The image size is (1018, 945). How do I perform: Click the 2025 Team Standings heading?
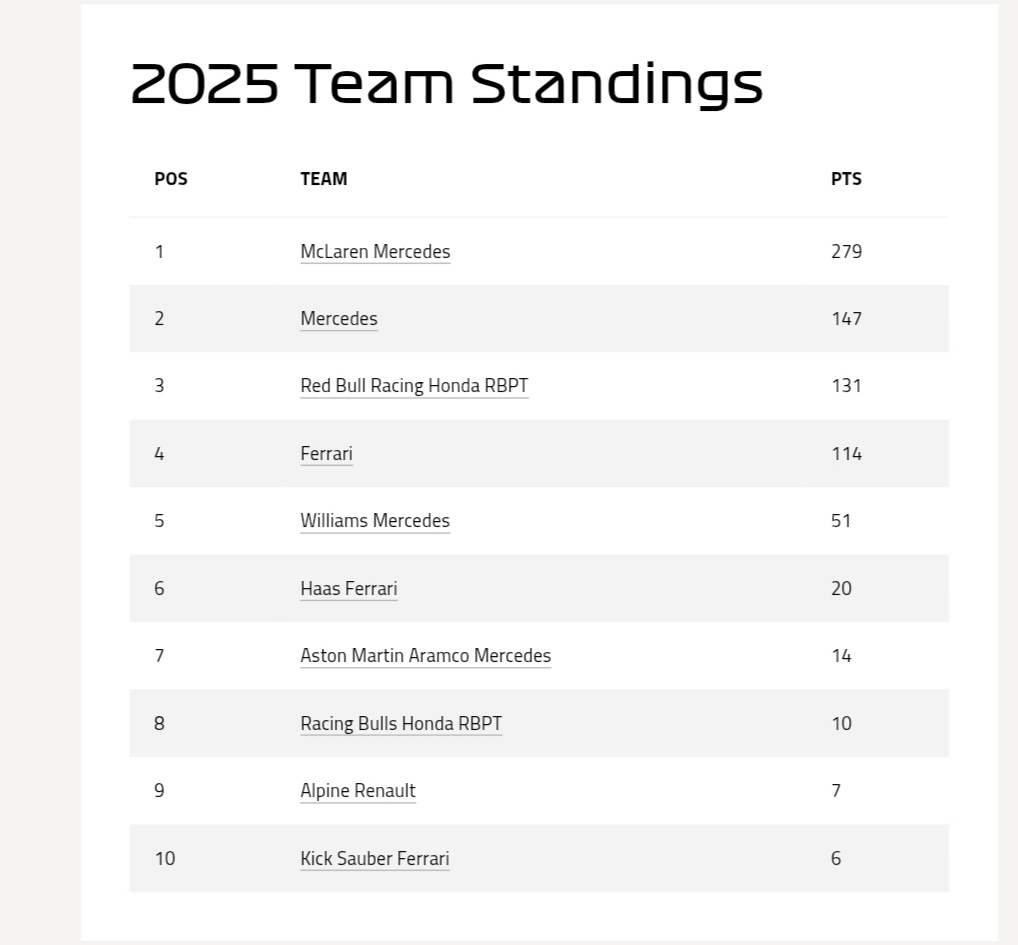447,83
